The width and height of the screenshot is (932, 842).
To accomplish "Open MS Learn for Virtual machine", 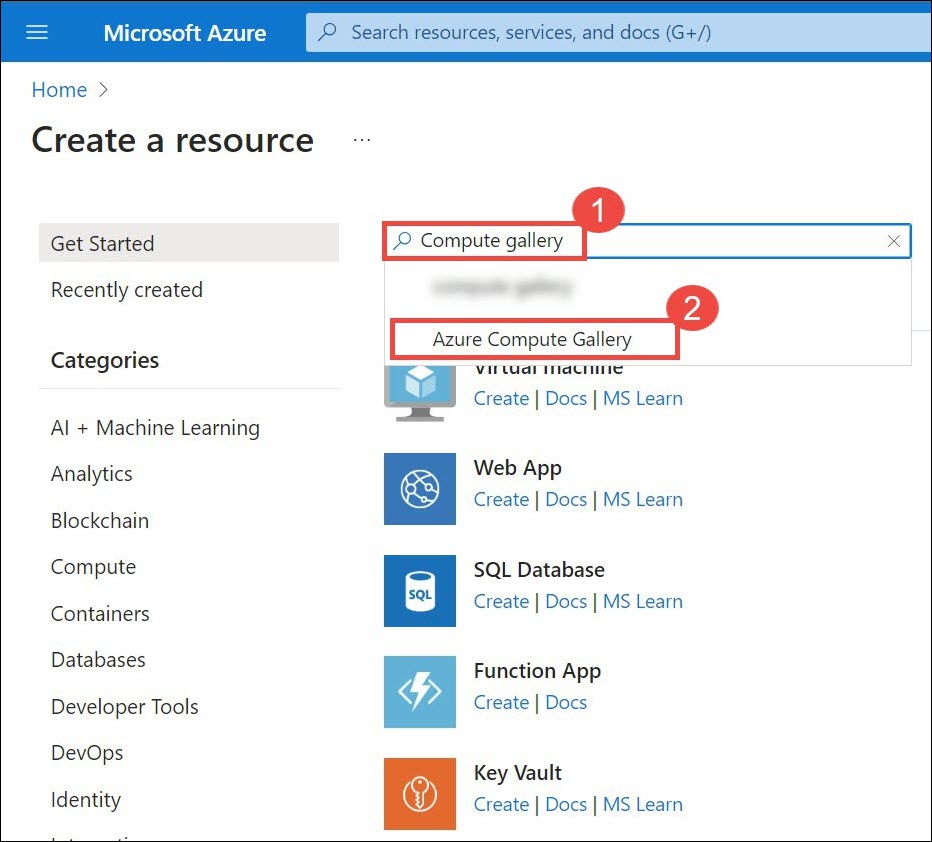I will 643,398.
